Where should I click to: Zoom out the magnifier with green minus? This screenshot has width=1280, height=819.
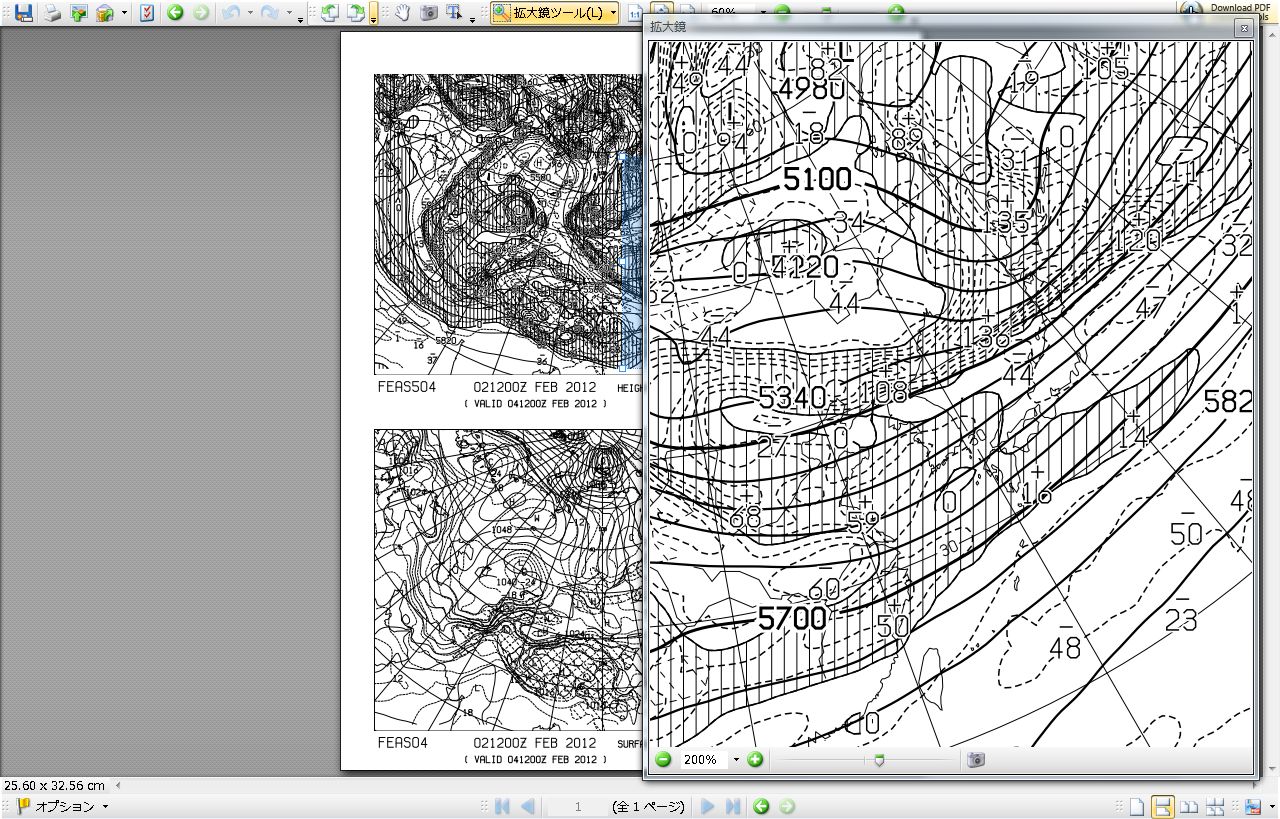[x=663, y=760]
